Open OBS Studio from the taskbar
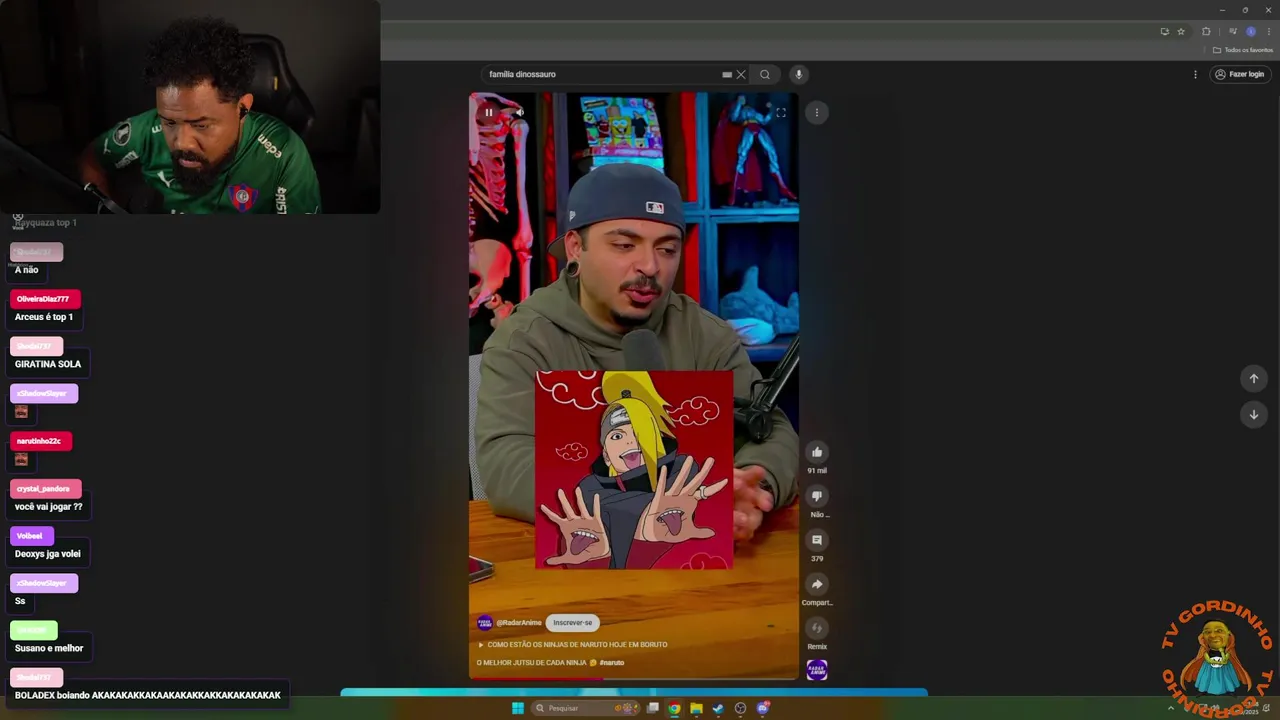This screenshot has width=1280, height=720. tap(740, 708)
